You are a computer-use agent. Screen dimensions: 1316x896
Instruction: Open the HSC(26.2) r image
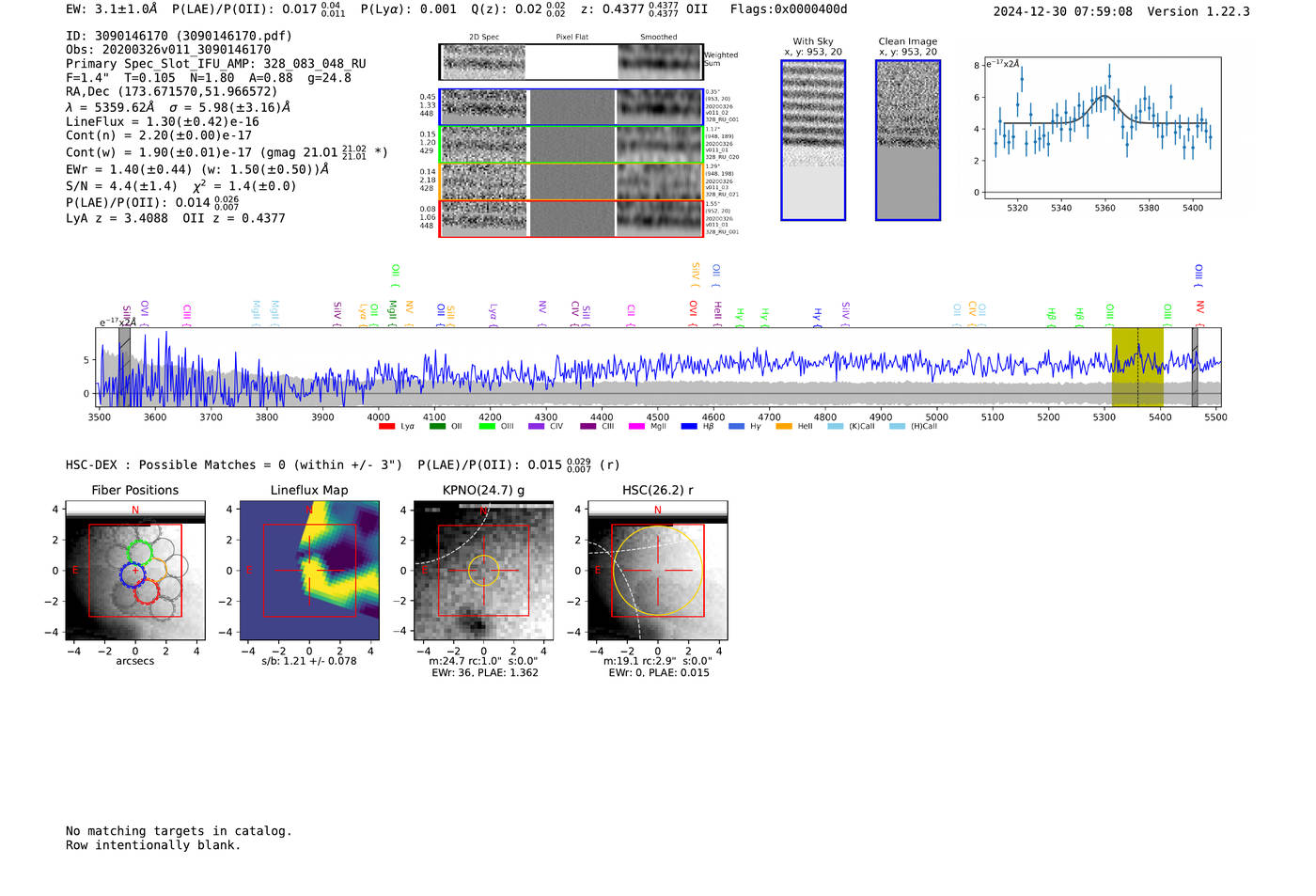(657, 572)
